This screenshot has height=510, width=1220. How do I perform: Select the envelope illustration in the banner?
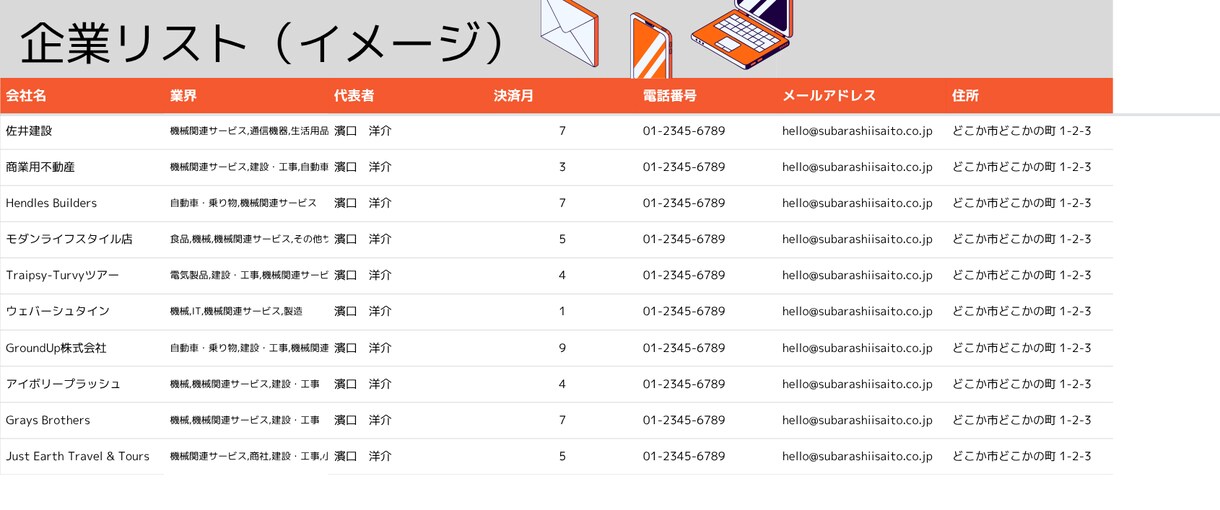point(569,33)
